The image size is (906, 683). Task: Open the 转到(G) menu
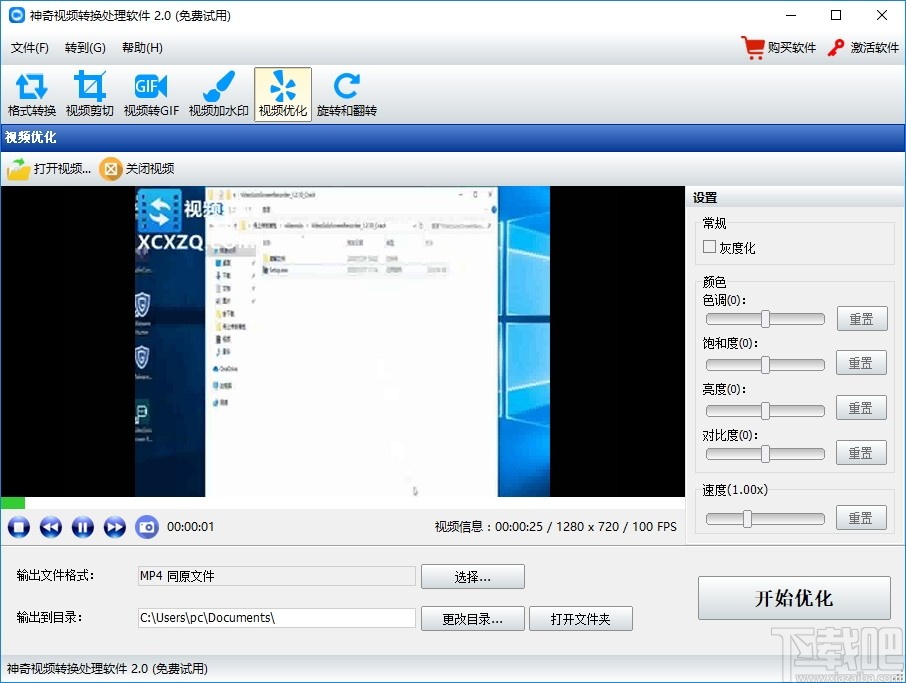(85, 47)
